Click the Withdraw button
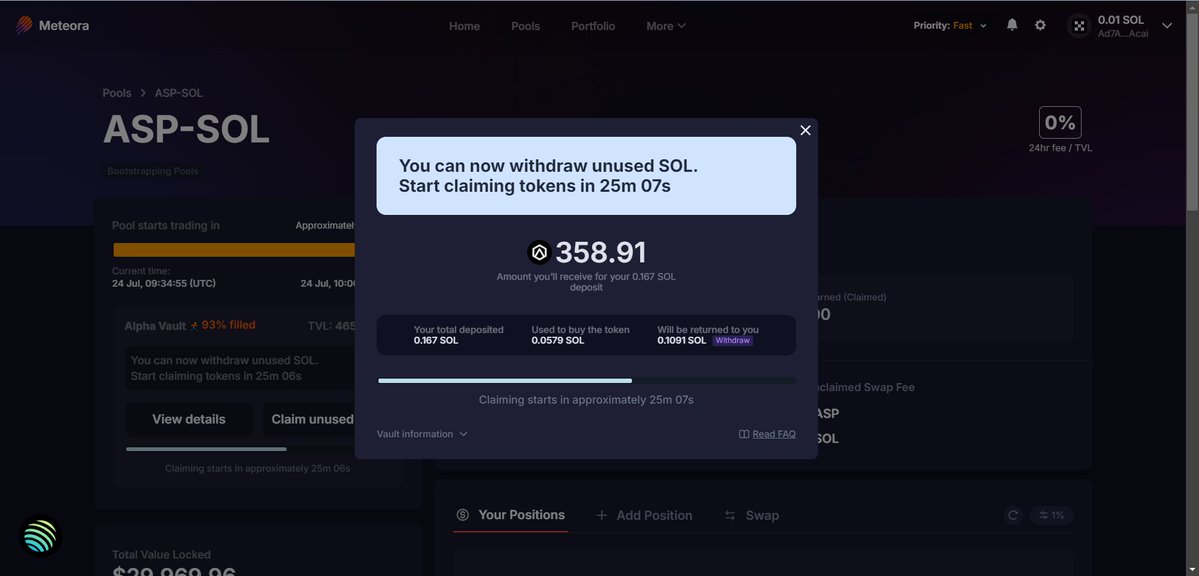This screenshot has width=1199, height=576. (733, 340)
